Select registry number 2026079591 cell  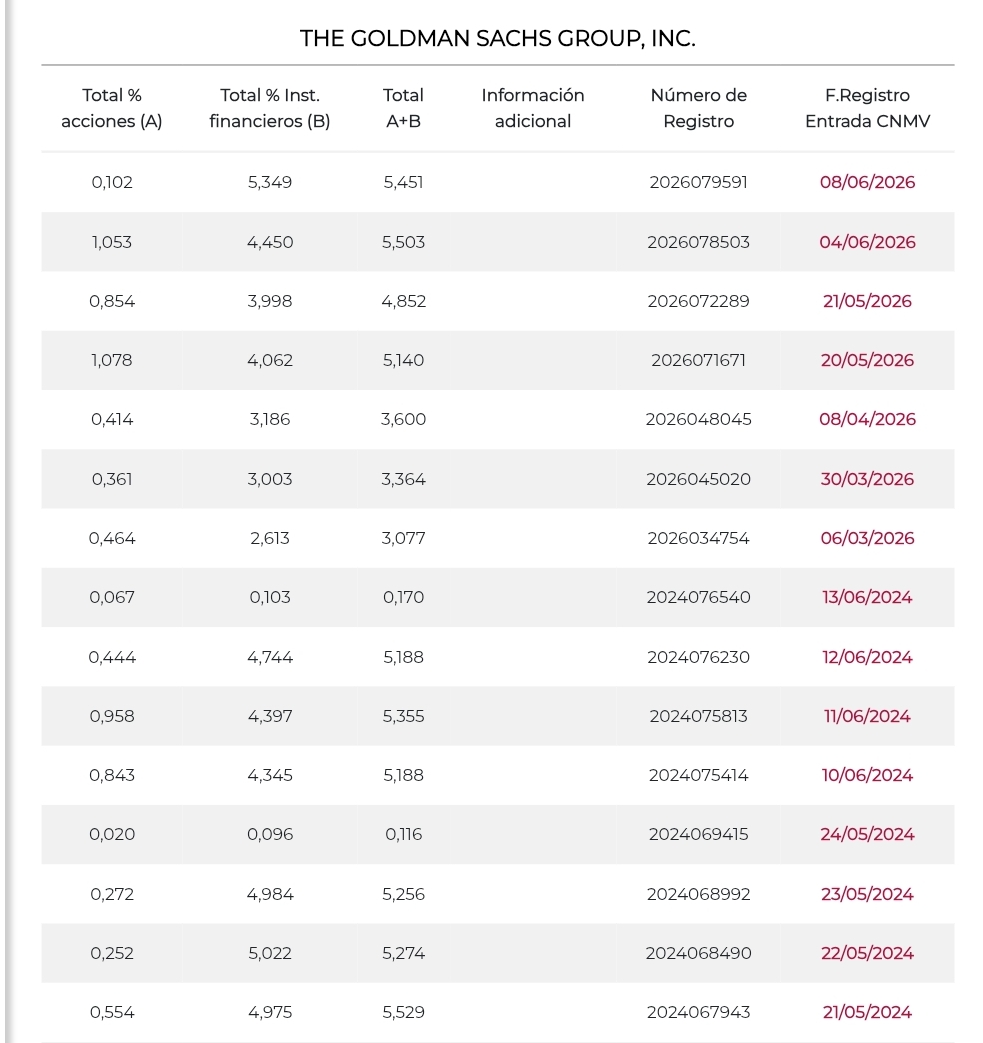[x=698, y=182]
